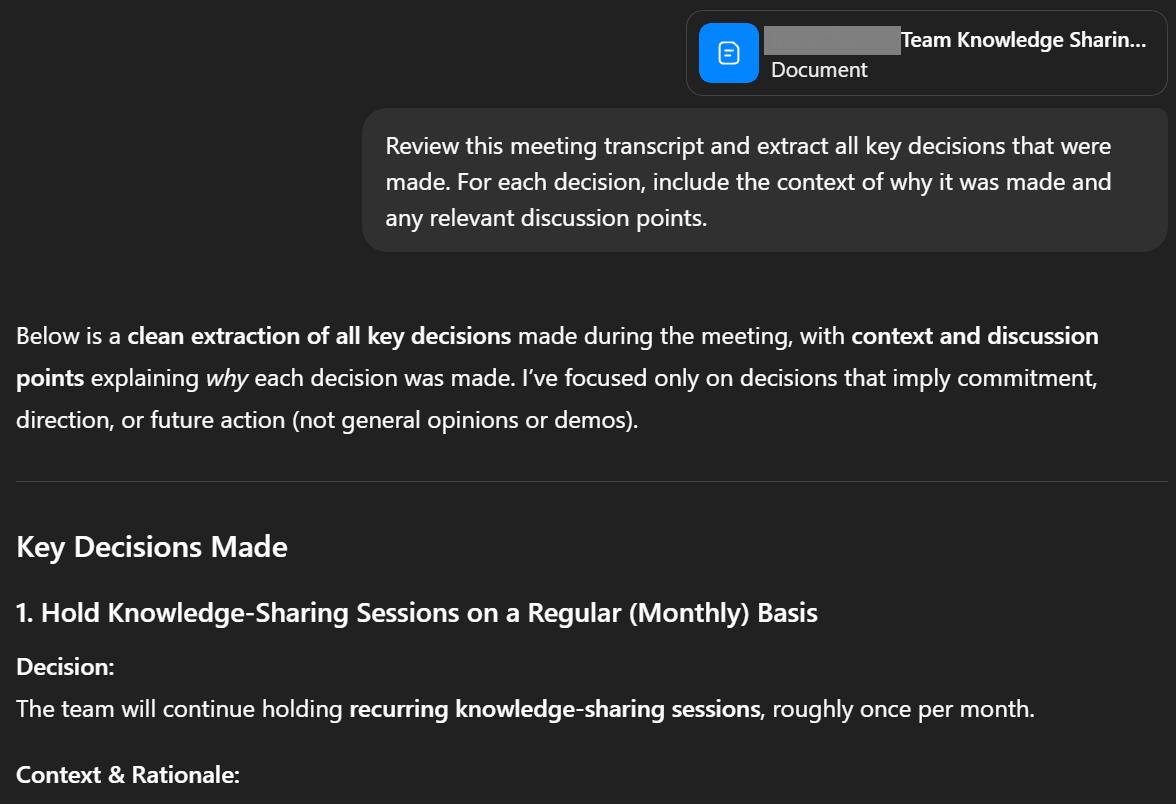Screen dimensions: 1176x804
Task: Click heading '1. Hold Knowledge-Sharing Sessions' section
Action: click(x=415, y=613)
